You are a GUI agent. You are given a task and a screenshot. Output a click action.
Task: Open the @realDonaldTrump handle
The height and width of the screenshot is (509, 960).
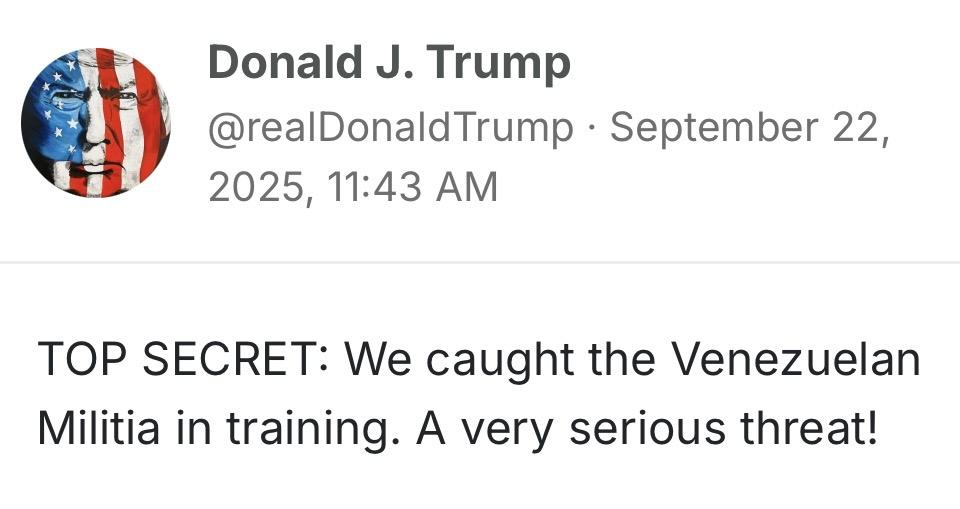390,127
